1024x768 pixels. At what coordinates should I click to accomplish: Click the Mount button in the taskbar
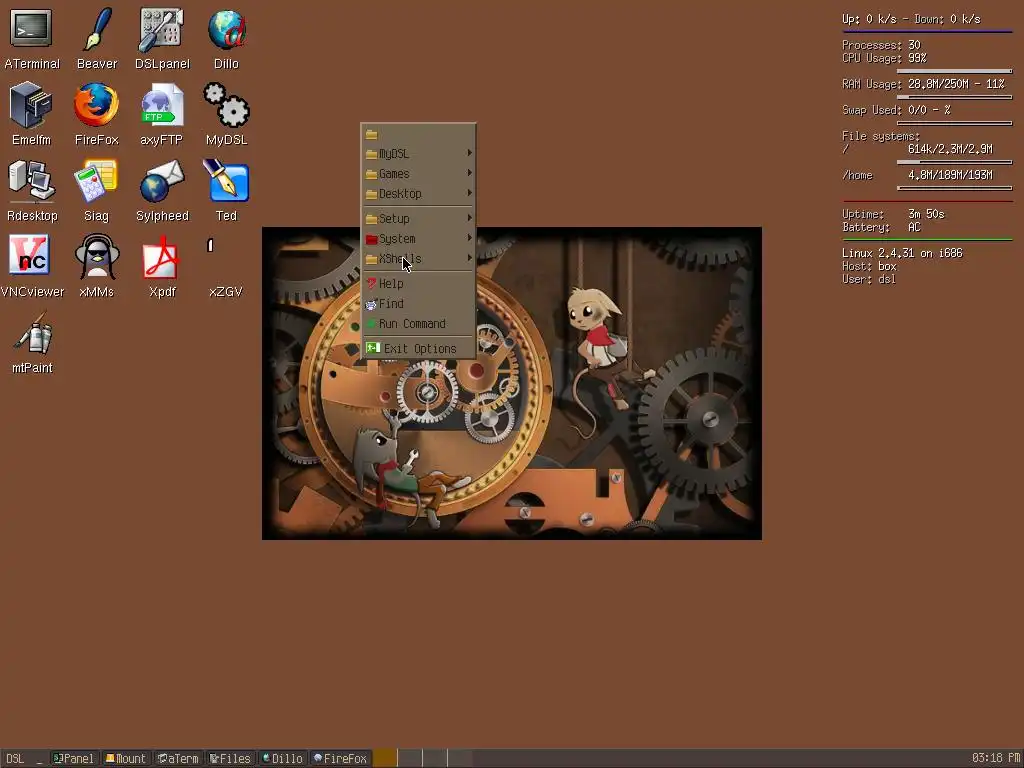pos(126,758)
